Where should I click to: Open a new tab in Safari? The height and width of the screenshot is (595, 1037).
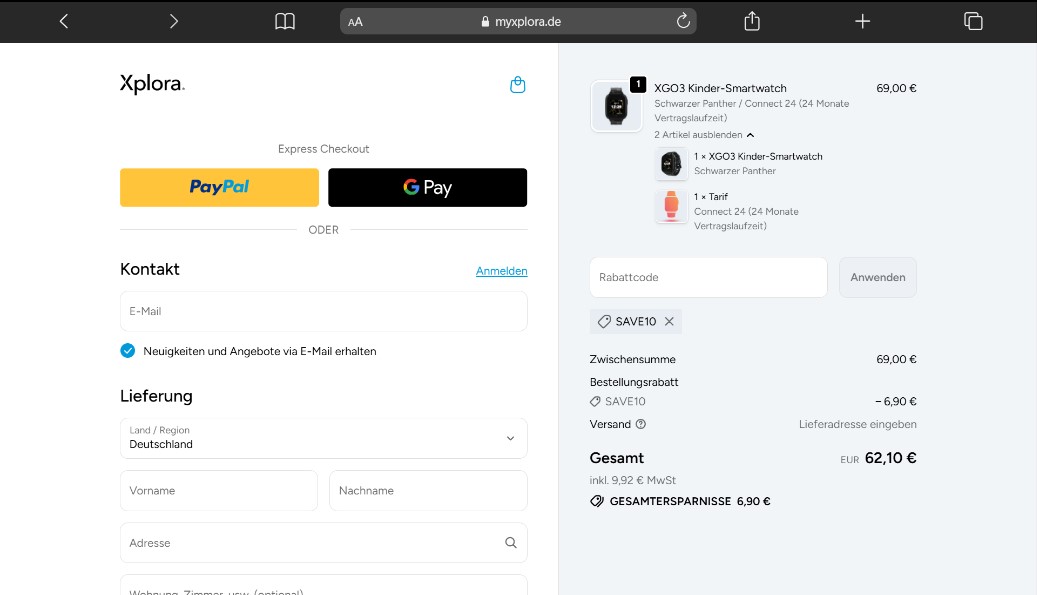click(862, 20)
